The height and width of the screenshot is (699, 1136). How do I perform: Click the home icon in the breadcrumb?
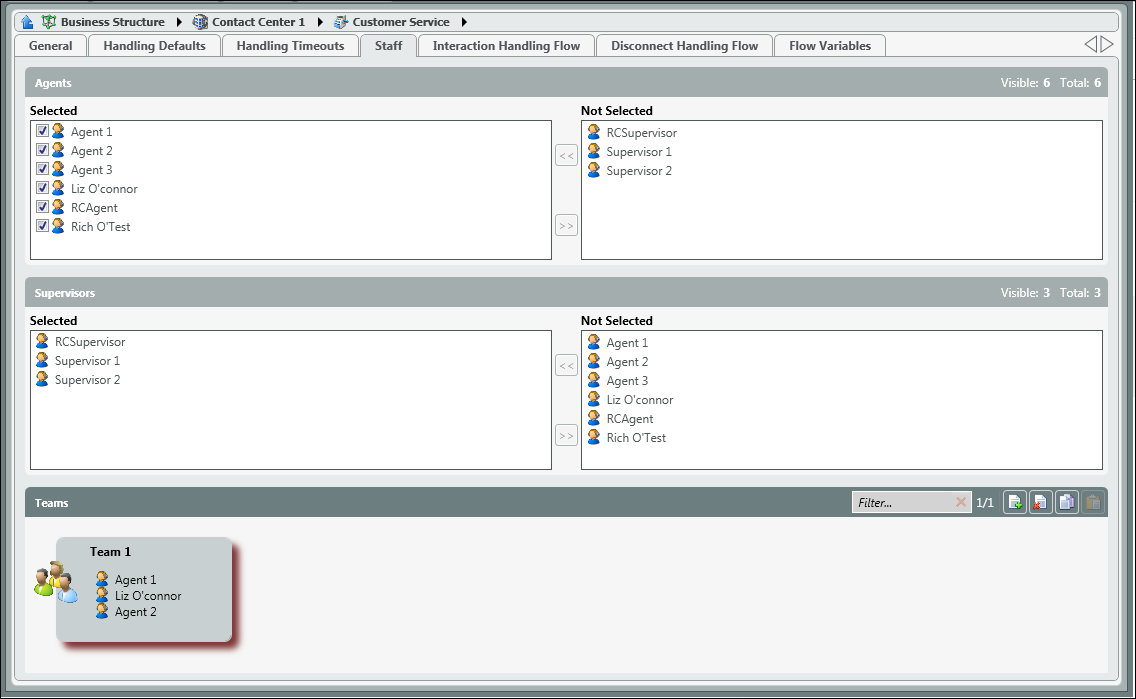[x=27, y=22]
